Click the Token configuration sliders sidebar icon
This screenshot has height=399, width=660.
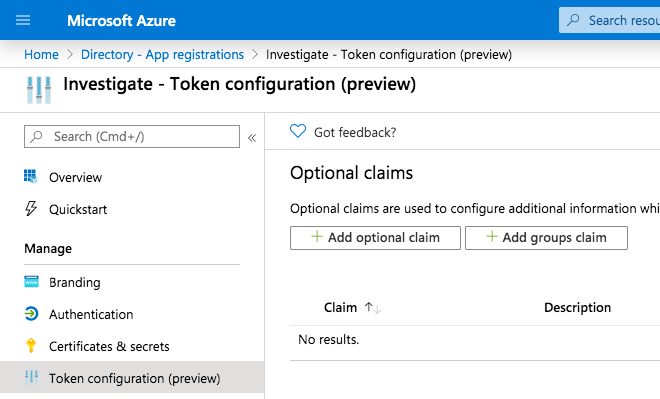point(31,378)
